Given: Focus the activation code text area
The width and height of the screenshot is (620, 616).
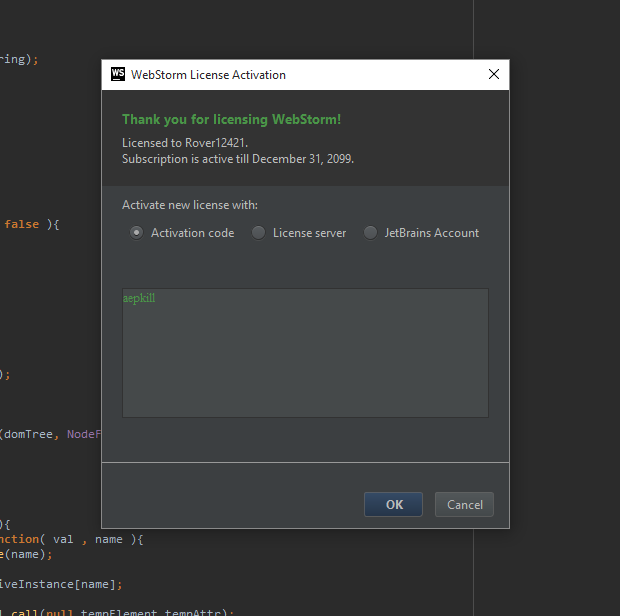Looking at the screenshot, I should click(x=305, y=353).
